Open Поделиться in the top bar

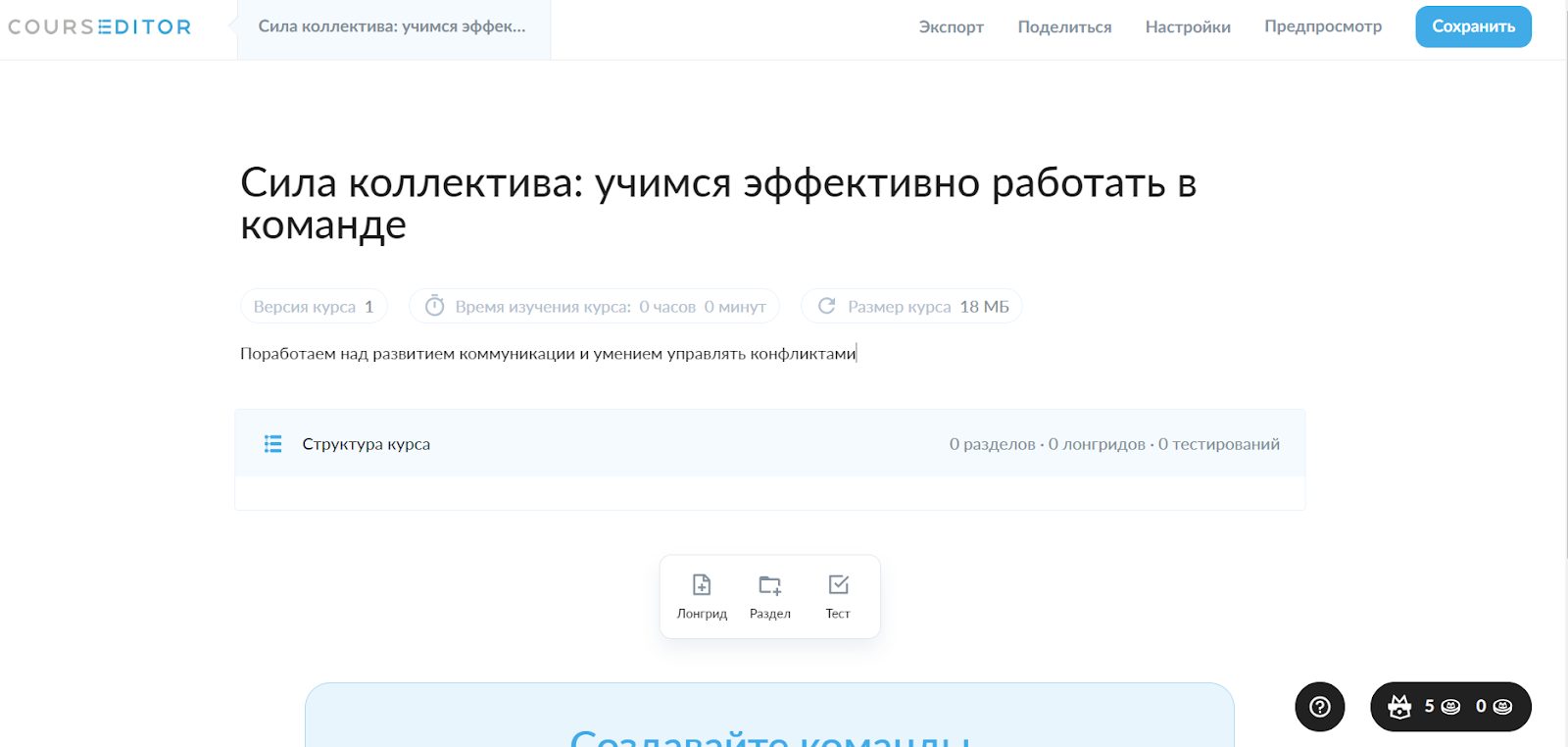tap(1064, 27)
